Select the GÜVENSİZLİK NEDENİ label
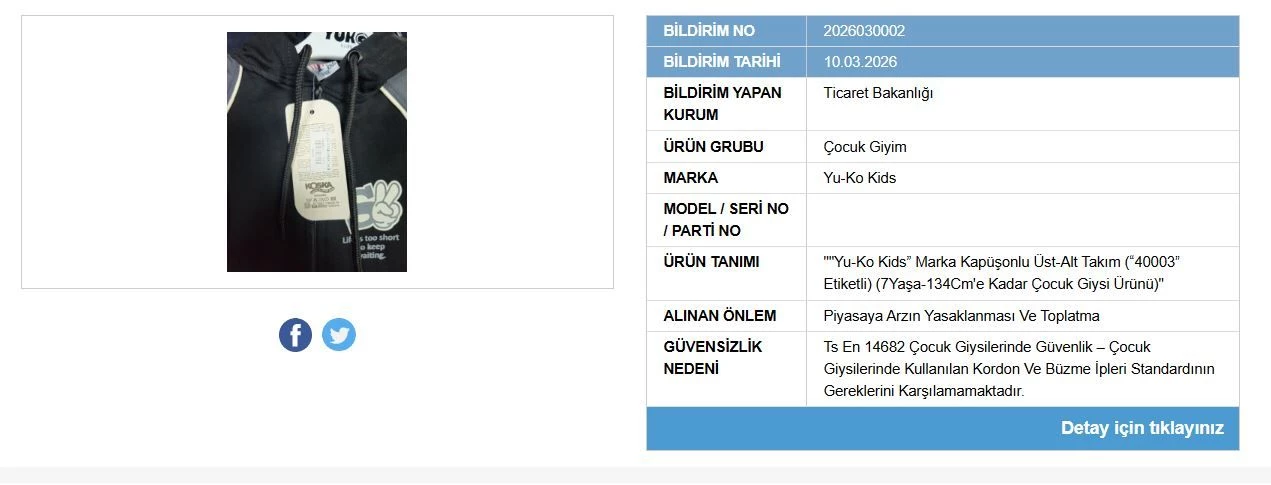1271x485 pixels. click(x=712, y=358)
